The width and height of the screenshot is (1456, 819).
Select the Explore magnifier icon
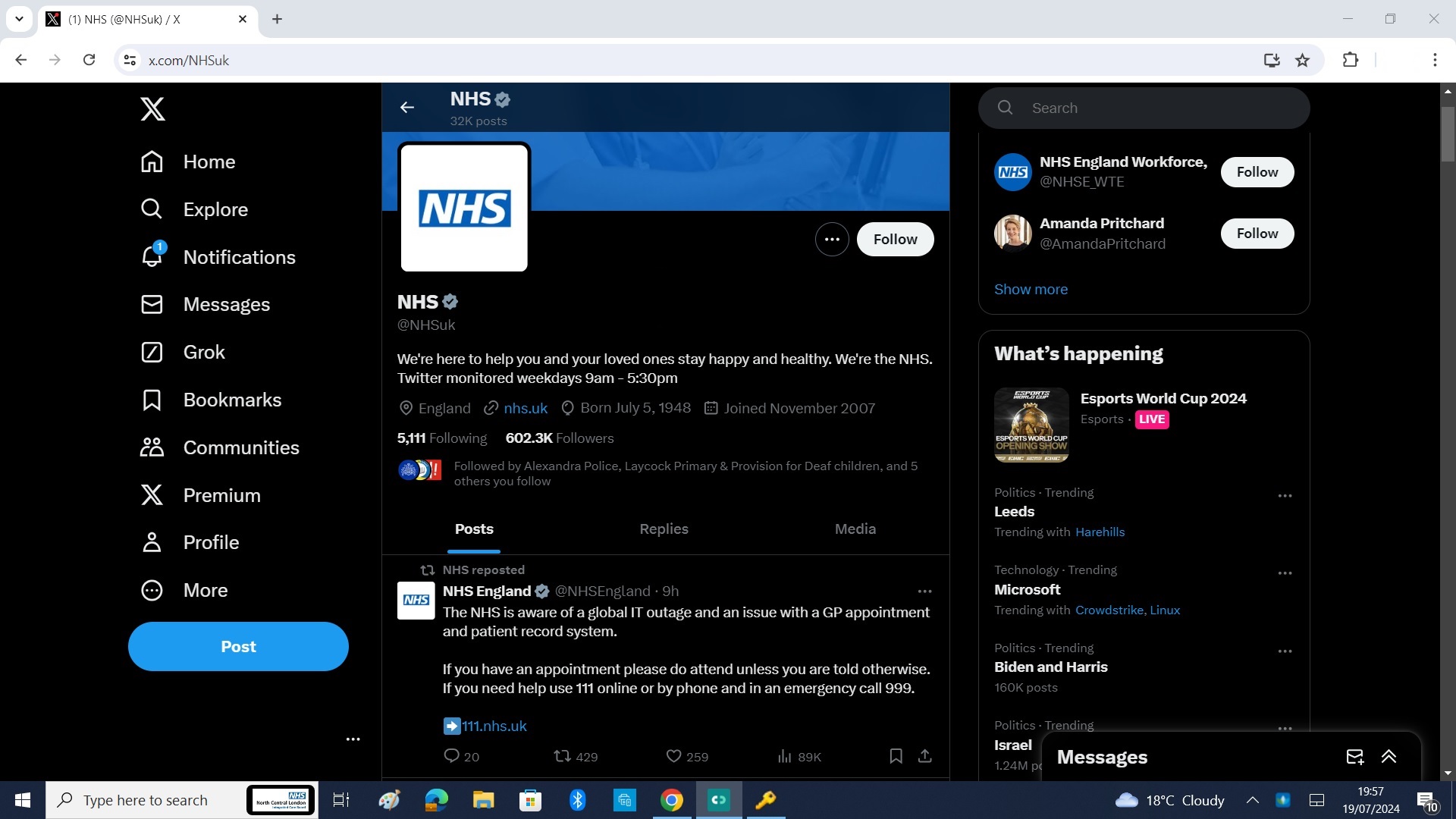coord(152,209)
